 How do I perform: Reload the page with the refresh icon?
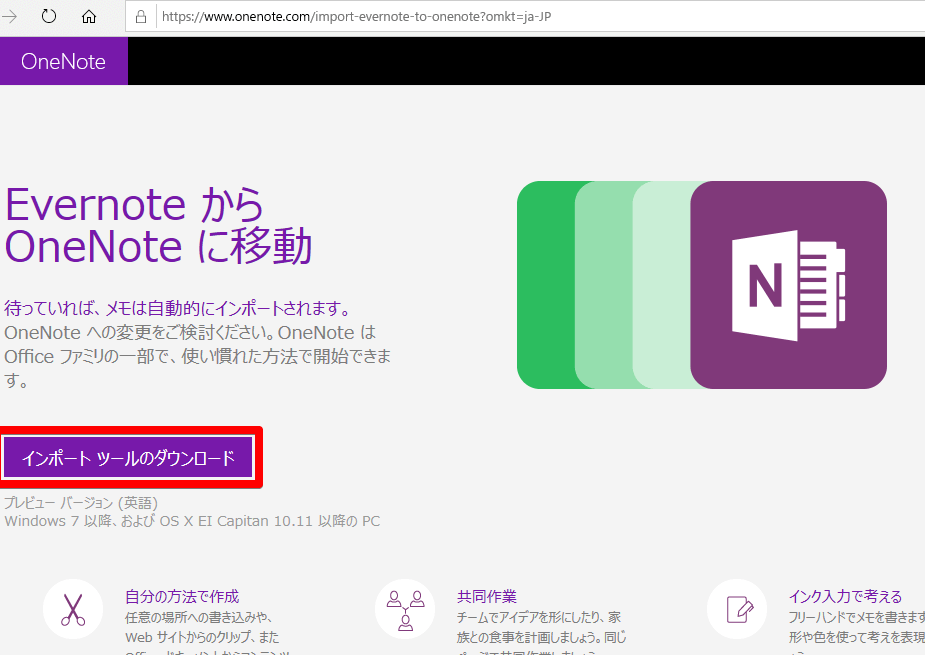[x=49, y=17]
